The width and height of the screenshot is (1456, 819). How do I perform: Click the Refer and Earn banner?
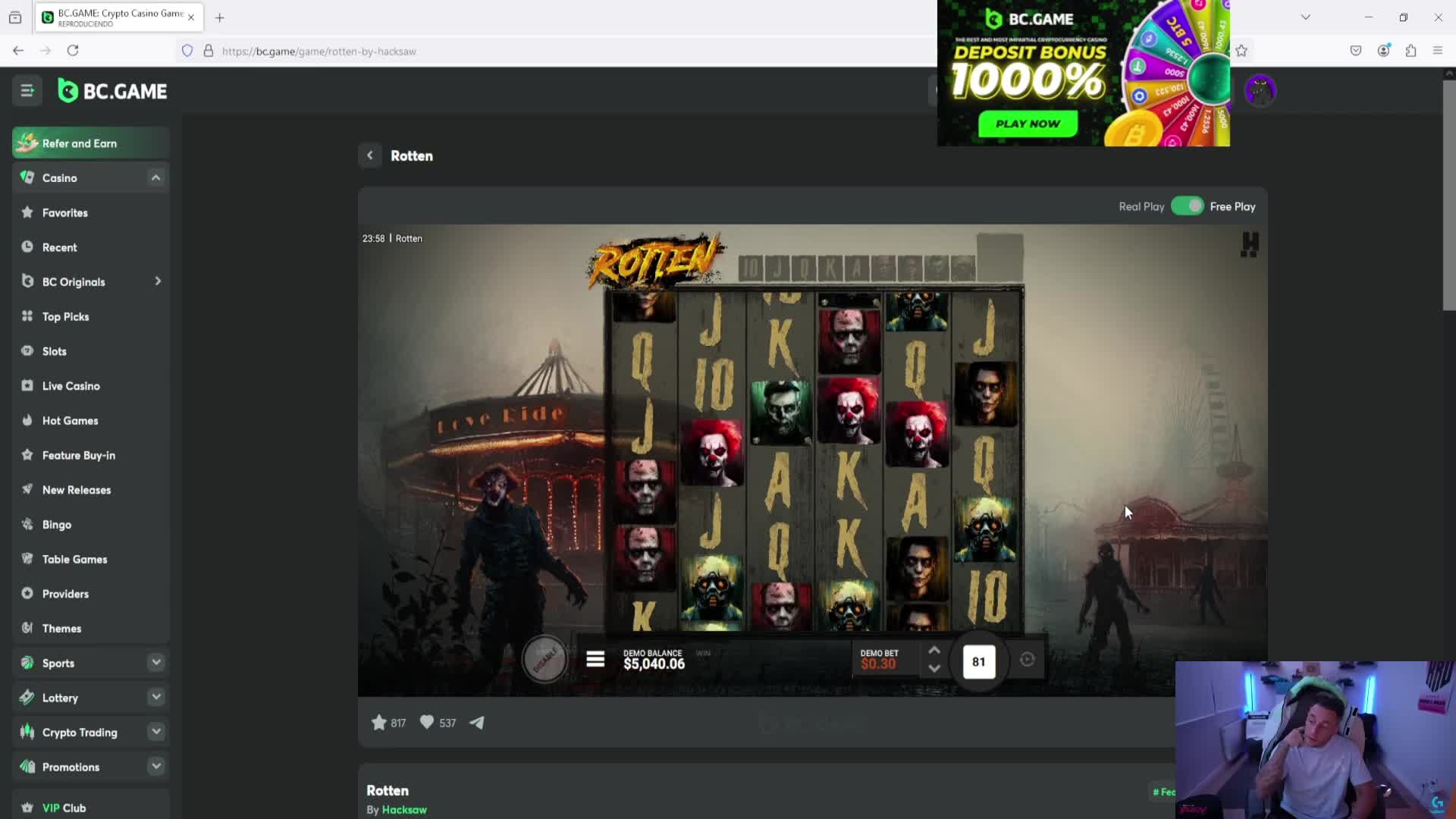pos(90,143)
